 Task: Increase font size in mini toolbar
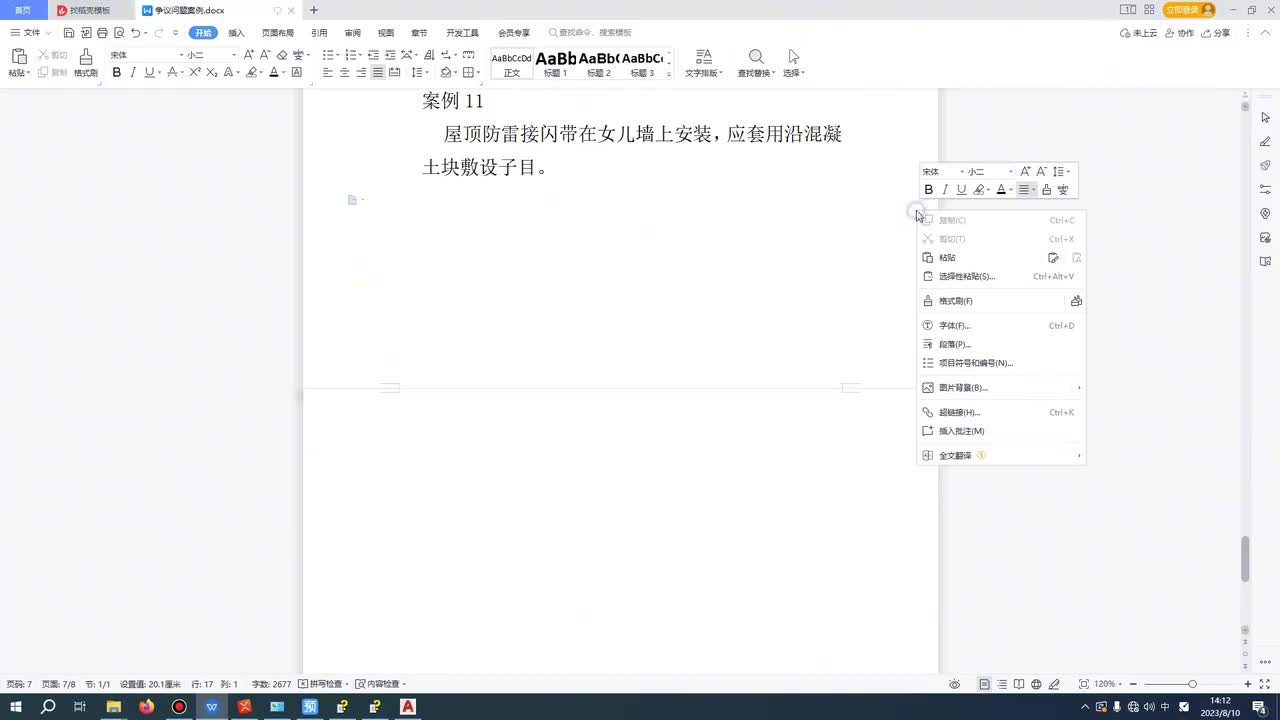click(x=1025, y=172)
